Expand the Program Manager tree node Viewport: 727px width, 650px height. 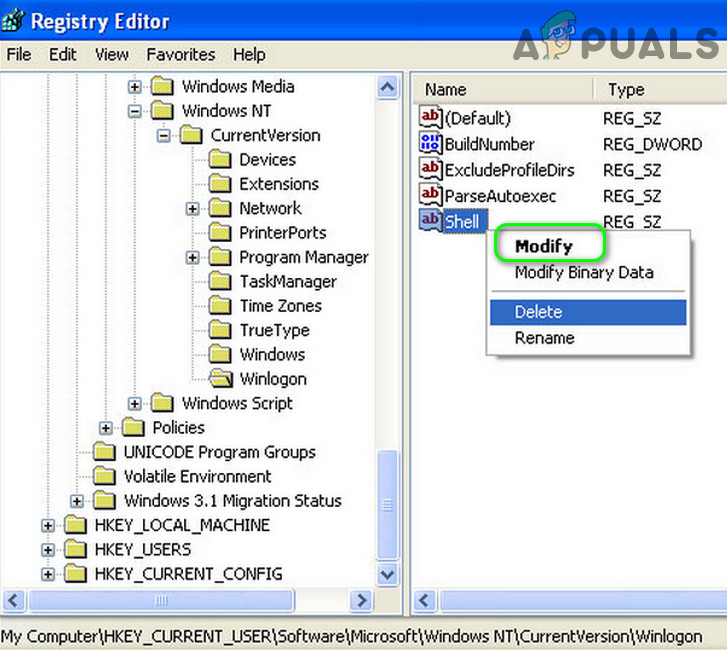tap(192, 257)
